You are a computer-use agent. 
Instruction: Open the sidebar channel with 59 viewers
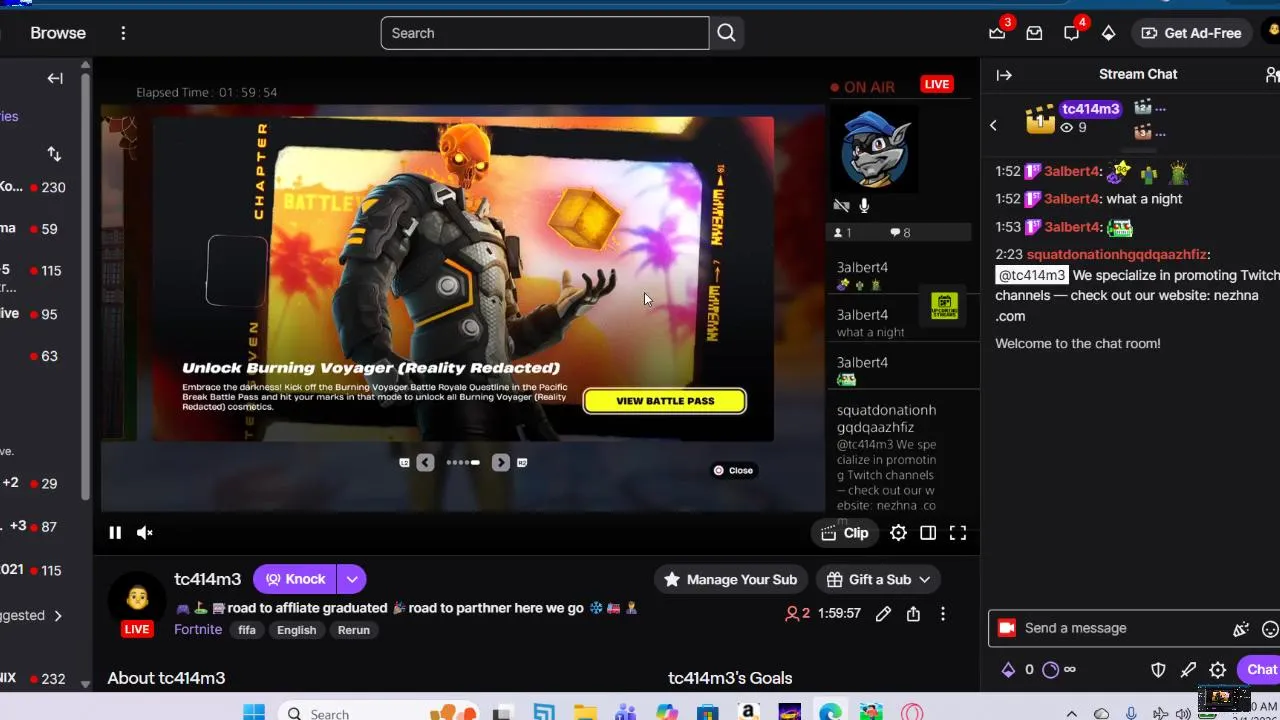[x=40, y=229]
